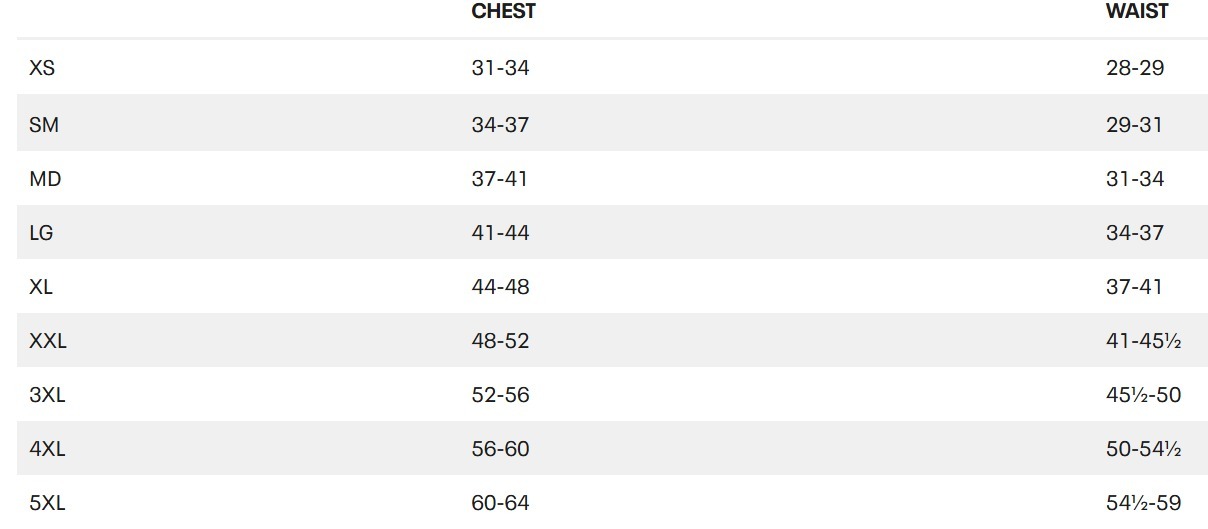Screen dimensions: 1208x529
Task: Click waist measurement 41-45½
Action: (x=1143, y=341)
